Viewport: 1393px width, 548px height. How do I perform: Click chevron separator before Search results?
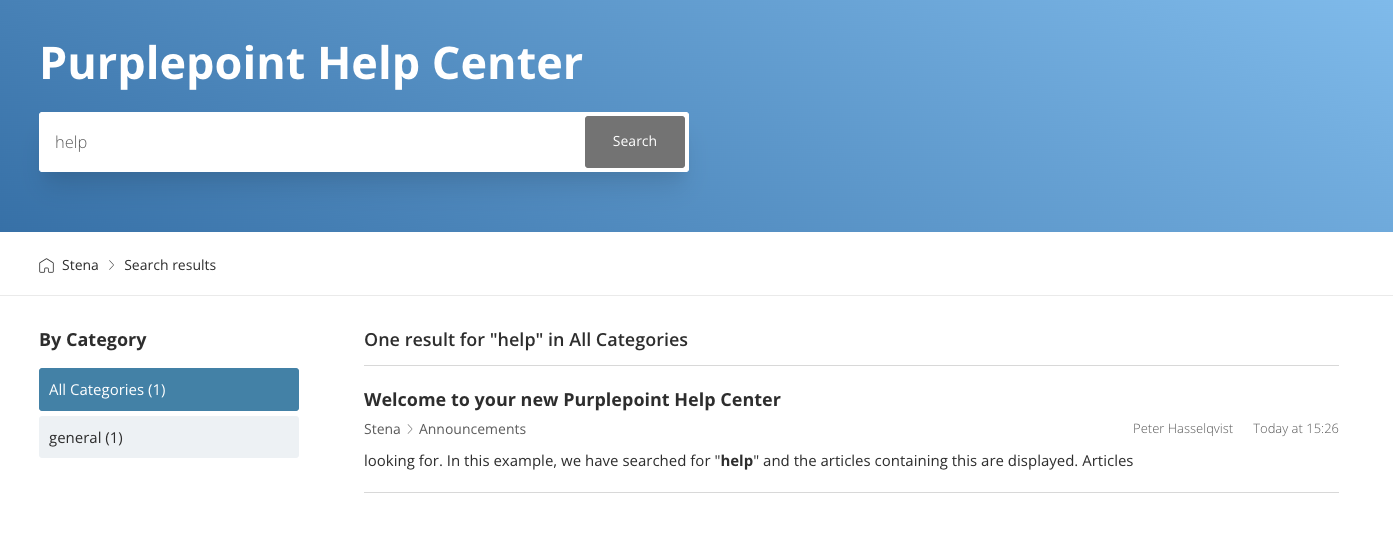point(111,266)
